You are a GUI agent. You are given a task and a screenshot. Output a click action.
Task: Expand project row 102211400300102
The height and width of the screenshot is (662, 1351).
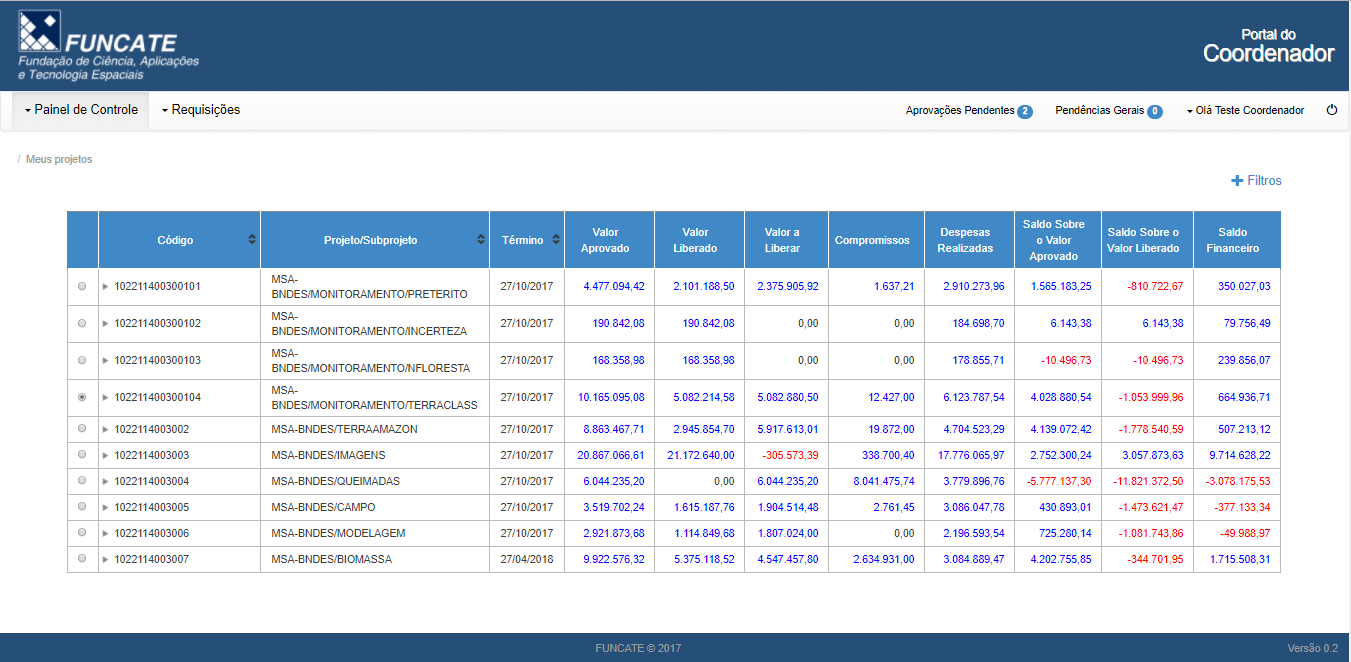(x=106, y=323)
